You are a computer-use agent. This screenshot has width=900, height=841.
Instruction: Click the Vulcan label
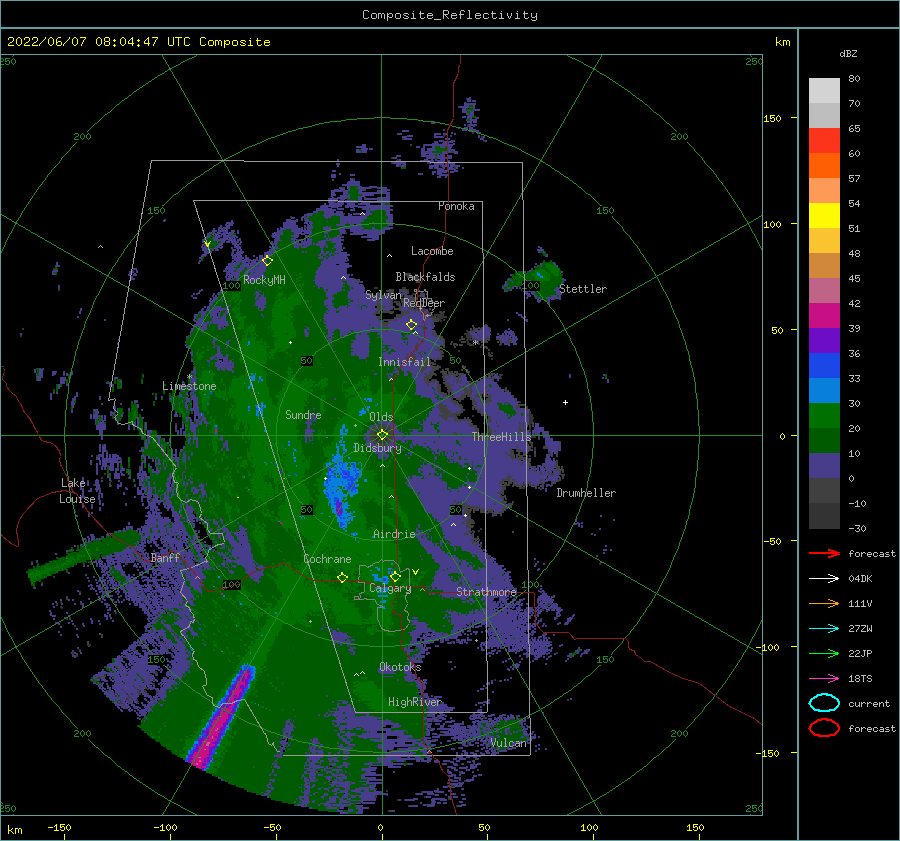click(x=508, y=743)
